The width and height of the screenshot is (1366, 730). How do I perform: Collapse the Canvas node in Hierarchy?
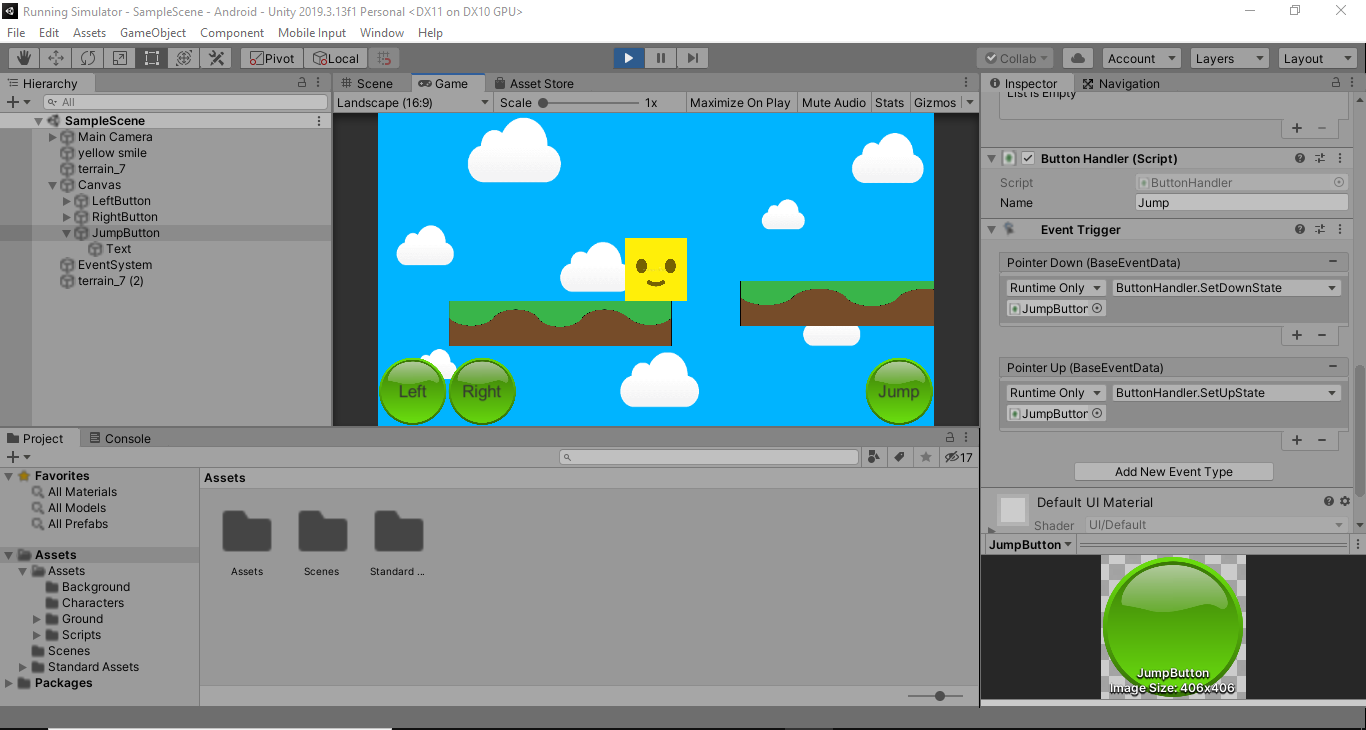[53, 185]
